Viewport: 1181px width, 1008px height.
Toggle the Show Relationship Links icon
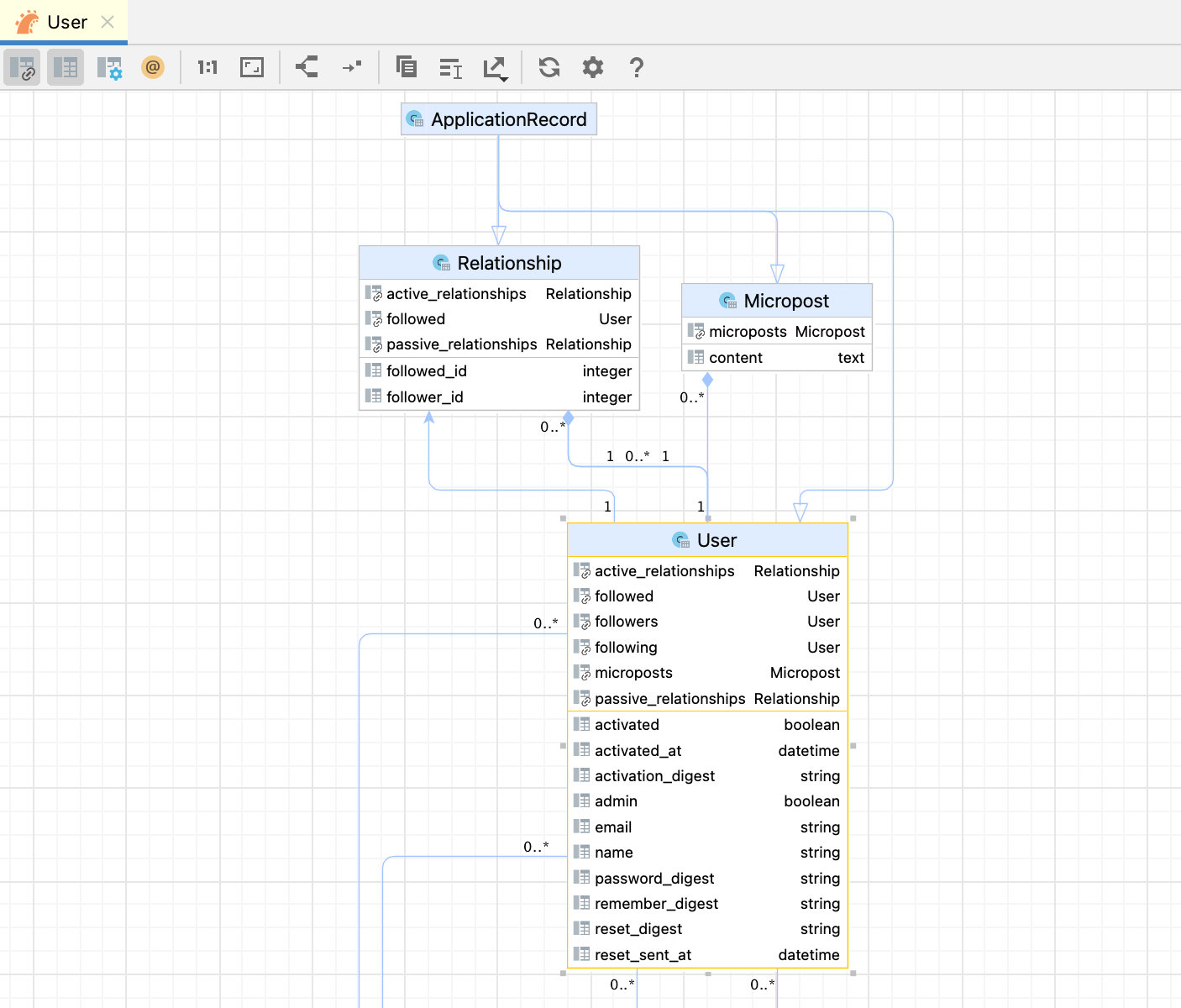pos(22,67)
